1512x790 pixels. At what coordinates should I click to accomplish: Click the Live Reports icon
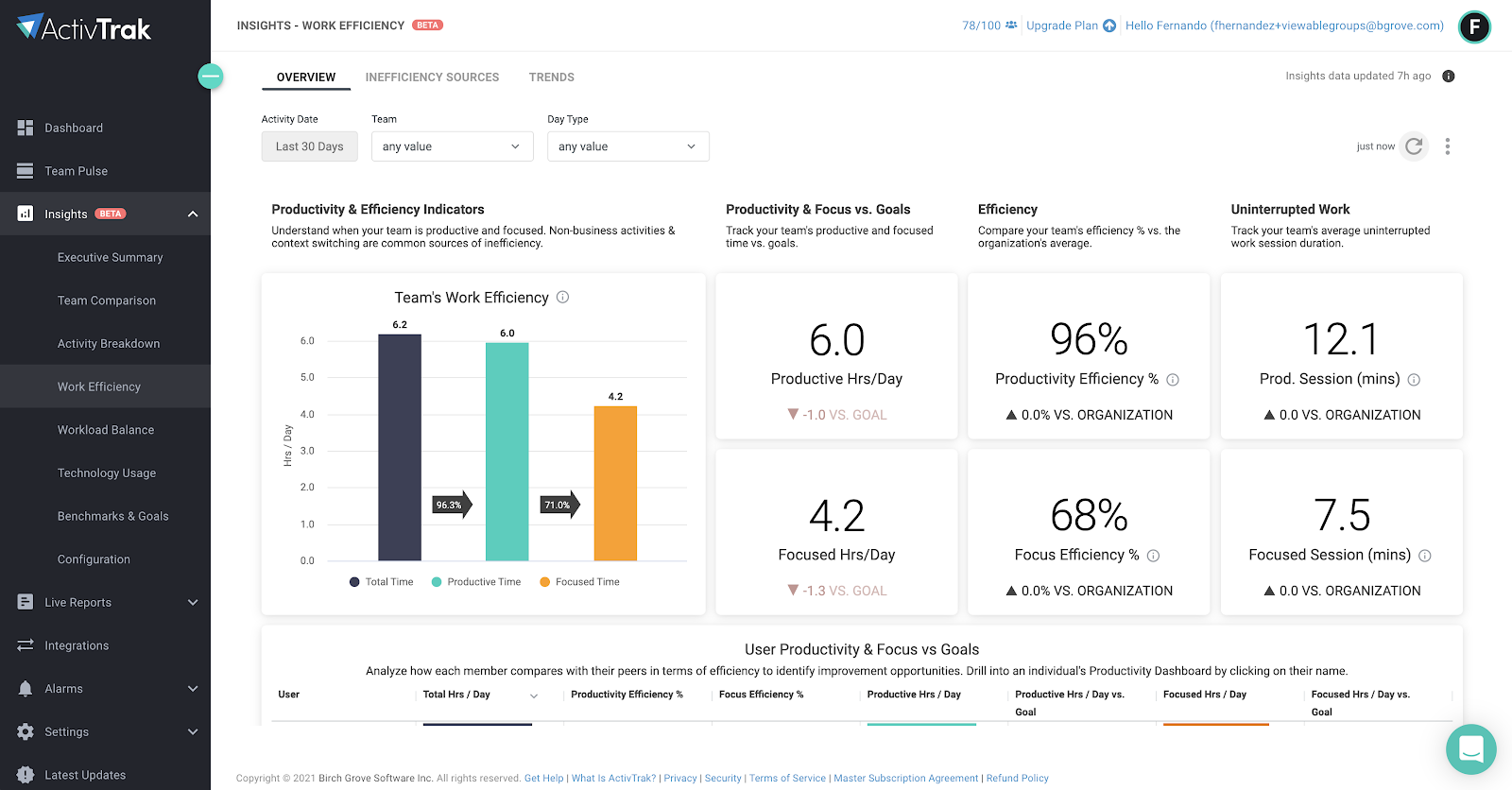pos(26,602)
